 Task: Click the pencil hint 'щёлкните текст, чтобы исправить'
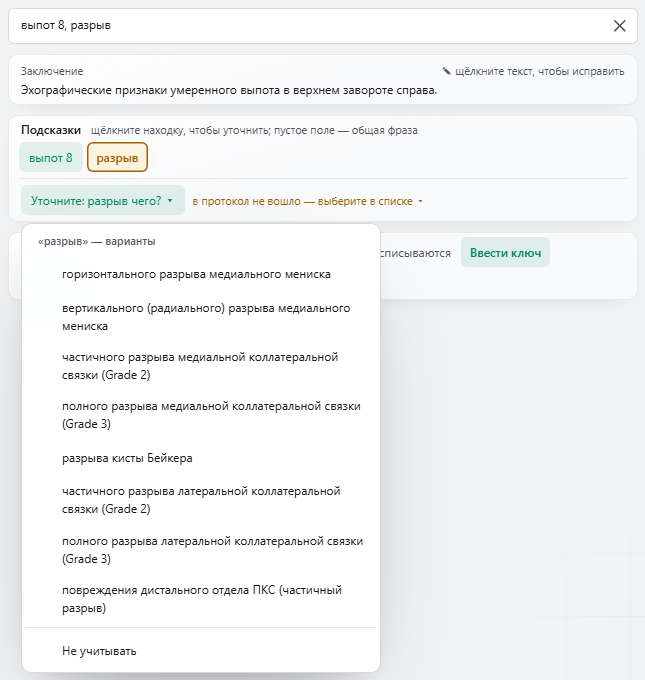click(533, 71)
